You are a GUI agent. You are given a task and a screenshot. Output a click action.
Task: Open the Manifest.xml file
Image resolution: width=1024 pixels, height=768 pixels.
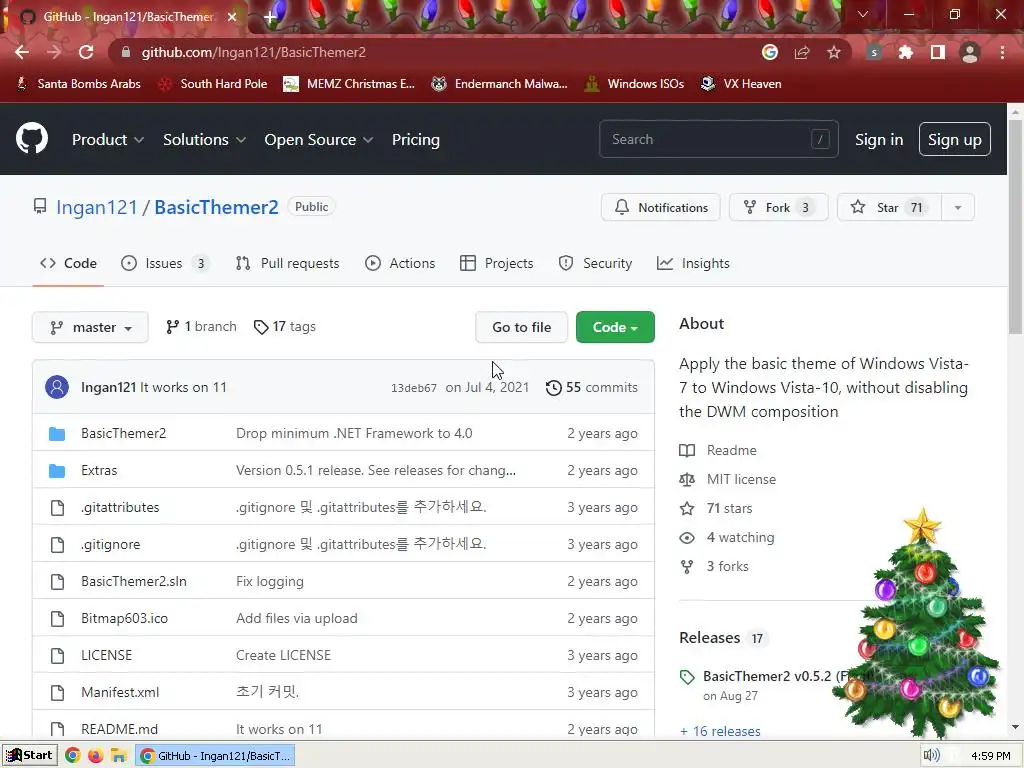120,692
